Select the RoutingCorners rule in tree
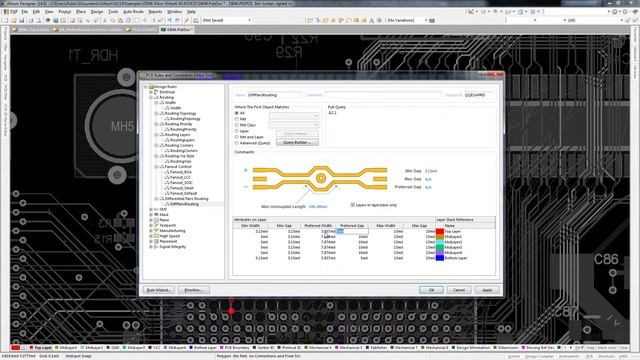Image resolution: width=640 pixels, height=360 pixels. tap(184, 151)
